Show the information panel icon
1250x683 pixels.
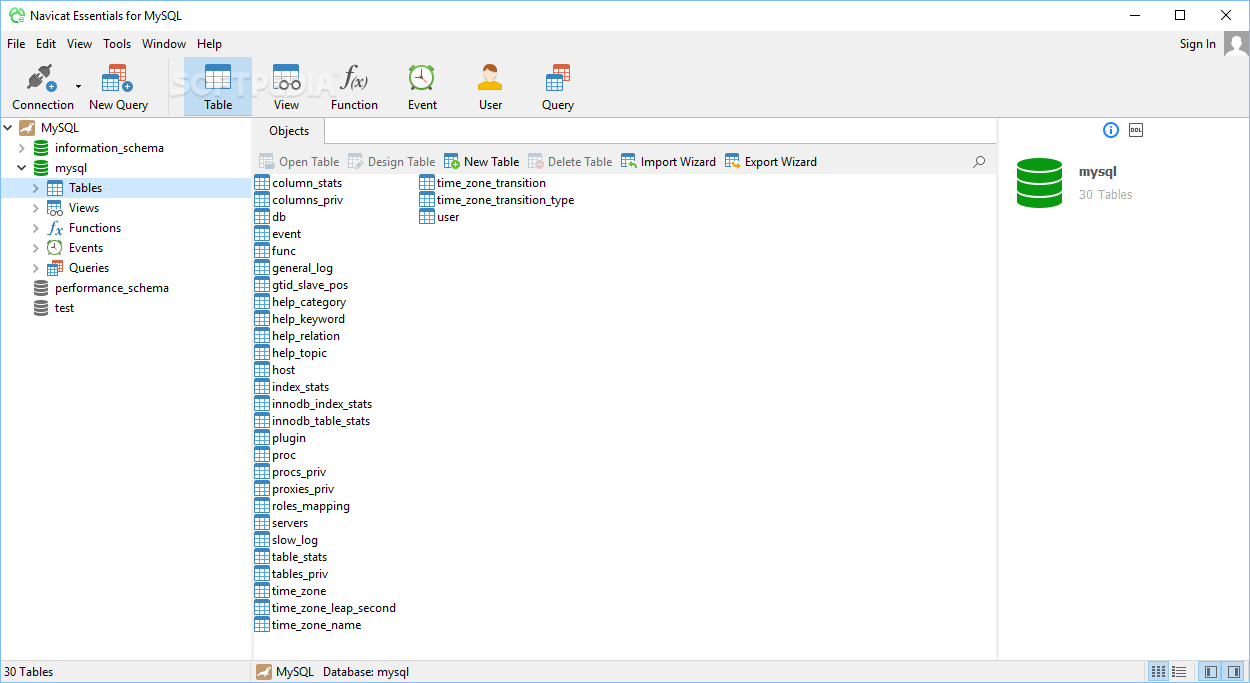(x=1111, y=130)
